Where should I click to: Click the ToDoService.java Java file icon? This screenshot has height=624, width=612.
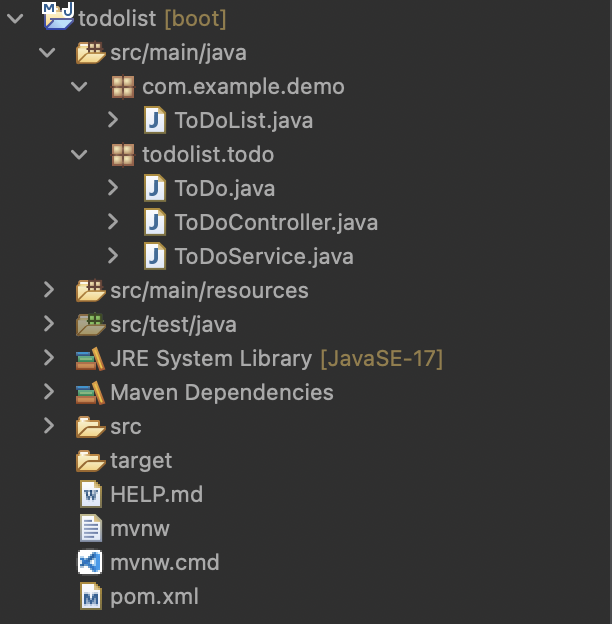tap(155, 256)
